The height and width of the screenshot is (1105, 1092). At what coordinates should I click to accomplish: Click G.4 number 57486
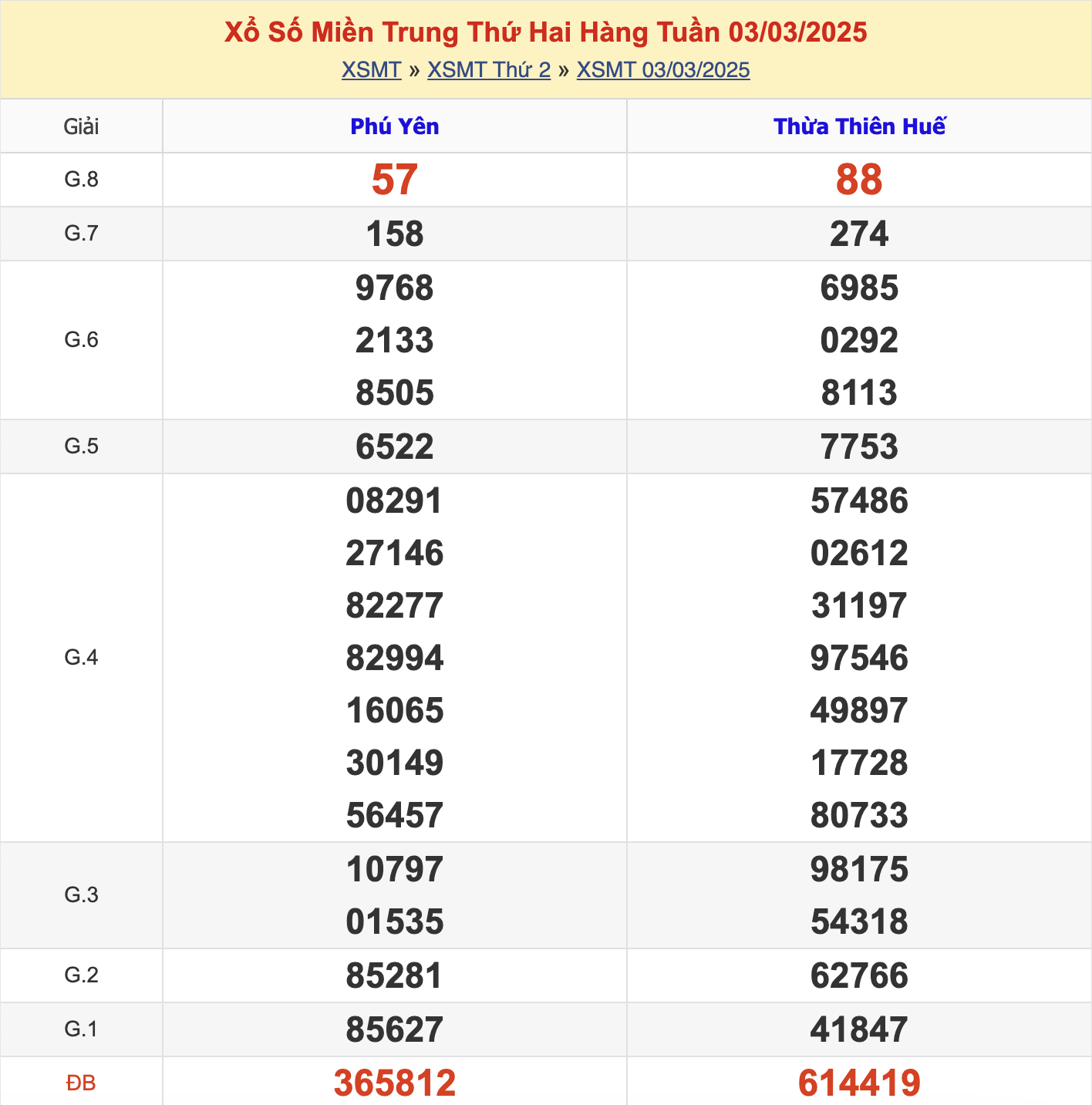859,500
